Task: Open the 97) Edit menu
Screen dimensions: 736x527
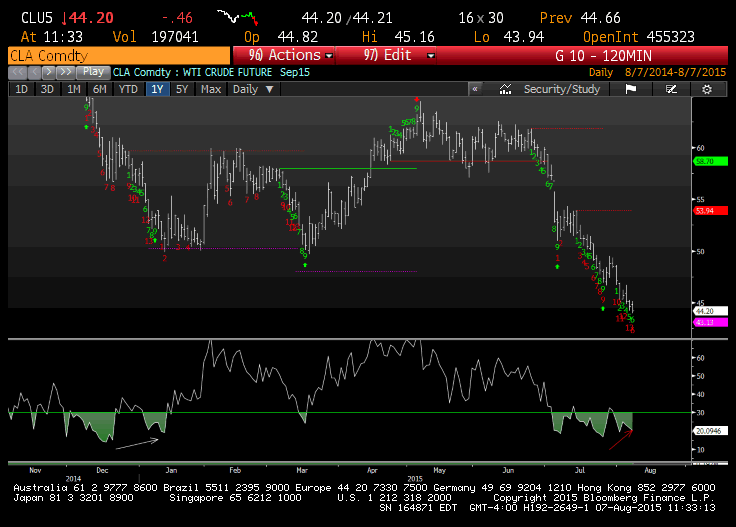Action: click(x=387, y=55)
